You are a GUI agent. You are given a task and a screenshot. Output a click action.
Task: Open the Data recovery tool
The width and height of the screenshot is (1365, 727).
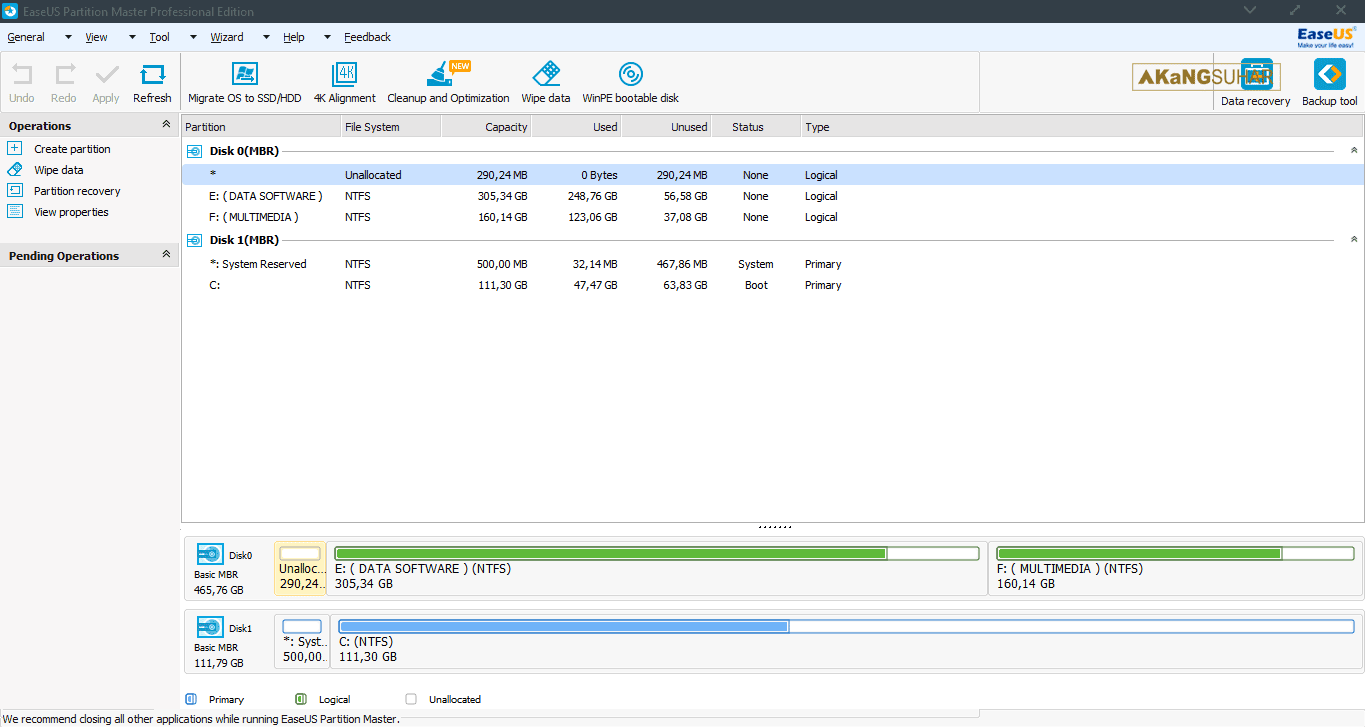tap(1254, 81)
